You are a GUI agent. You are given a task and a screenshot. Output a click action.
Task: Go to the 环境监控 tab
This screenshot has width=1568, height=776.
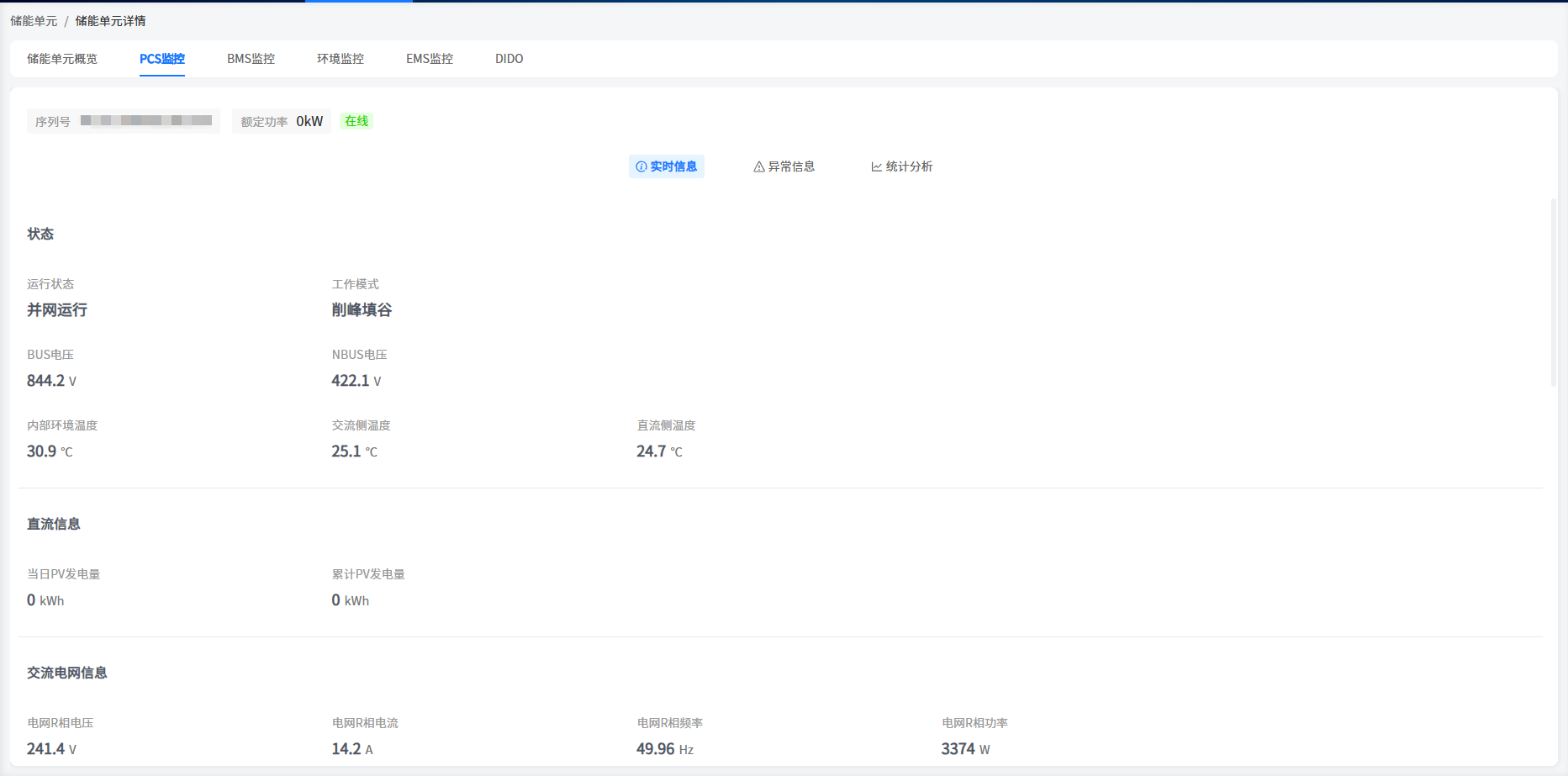tap(341, 59)
